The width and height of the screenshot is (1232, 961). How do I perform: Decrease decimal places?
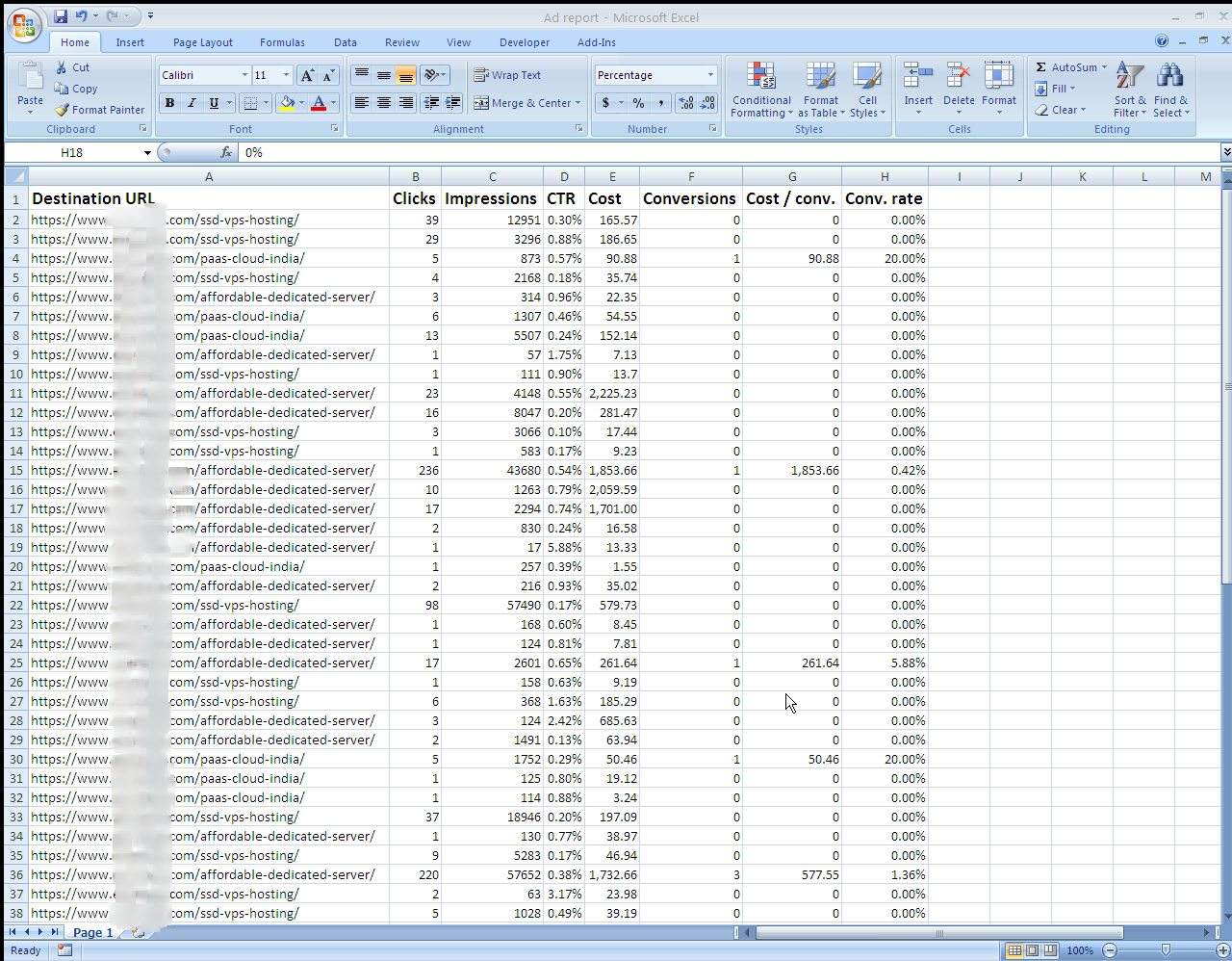(707, 103)
